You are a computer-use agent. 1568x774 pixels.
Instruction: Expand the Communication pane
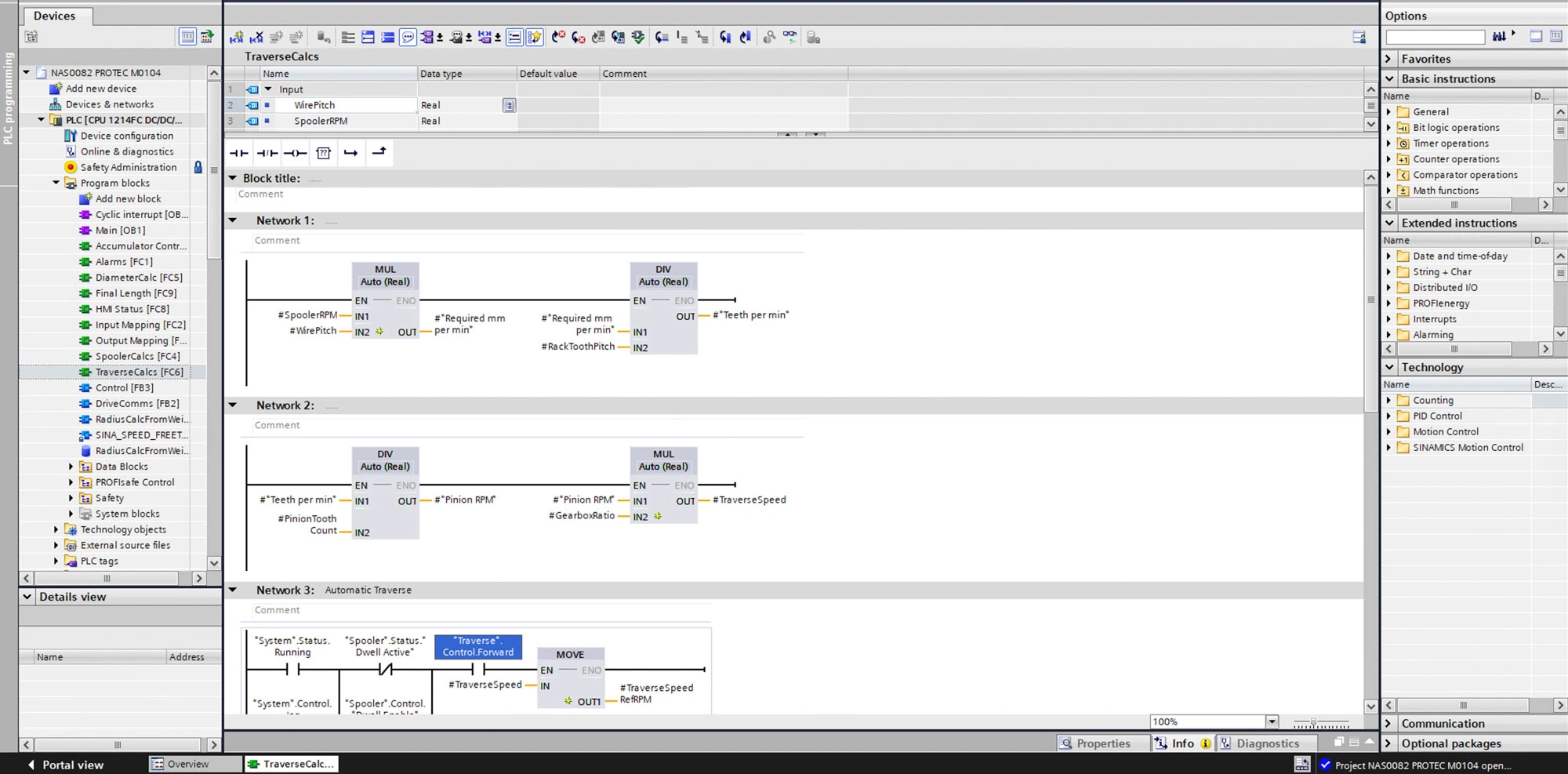pyautogui.click(x=1388, y=724)
